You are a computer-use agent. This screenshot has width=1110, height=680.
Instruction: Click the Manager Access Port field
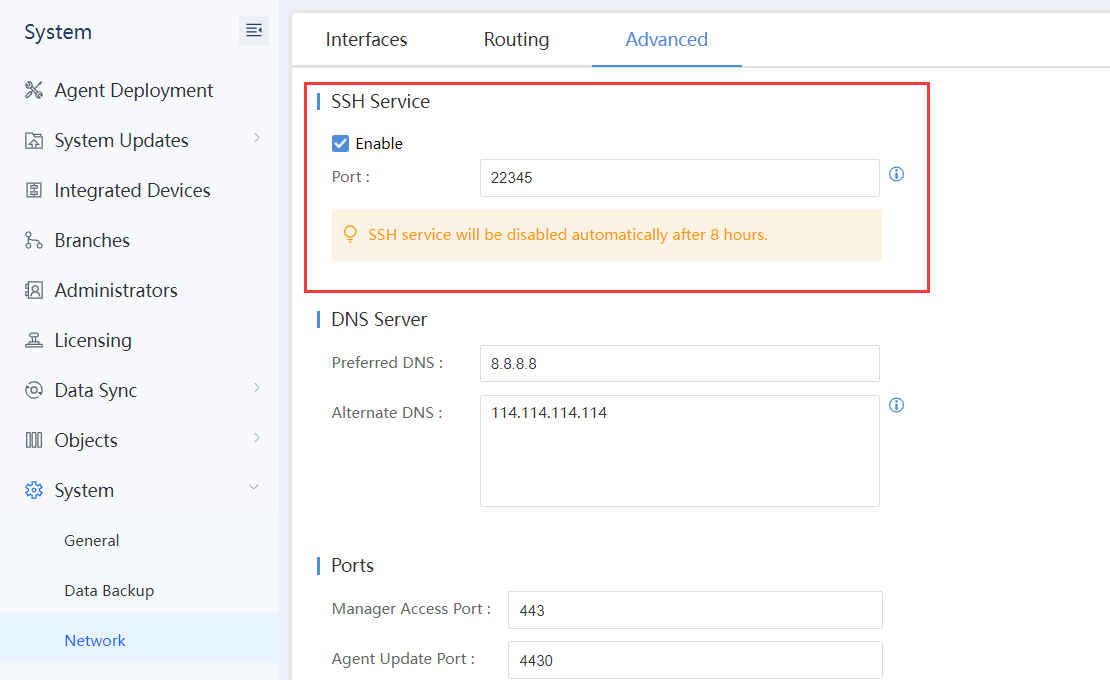pos(694,610)
